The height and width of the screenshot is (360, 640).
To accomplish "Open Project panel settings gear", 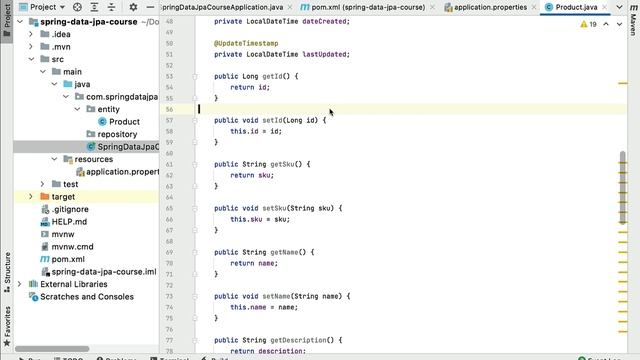I will [133, 7].
